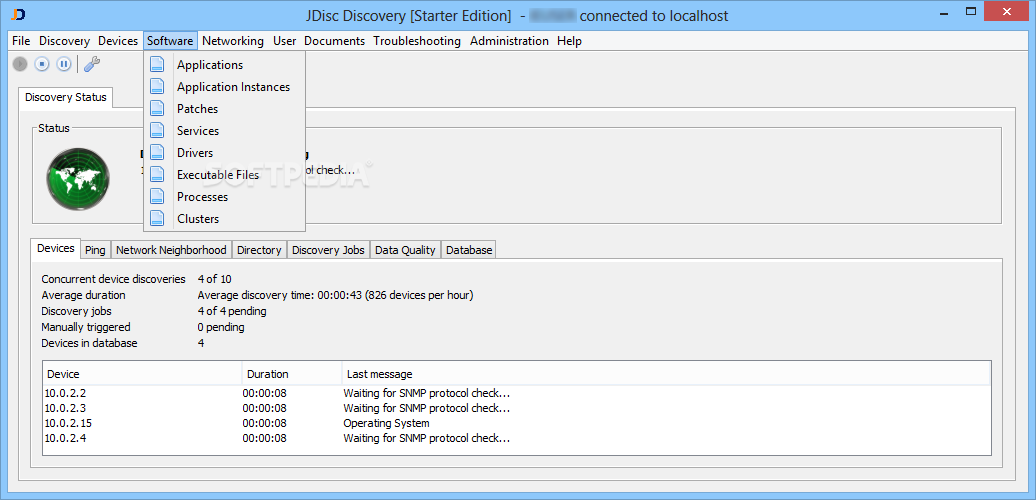Open the Troubleshooting menu
Viewport: 1036px width, 500px height.
(x=417, y=41)
